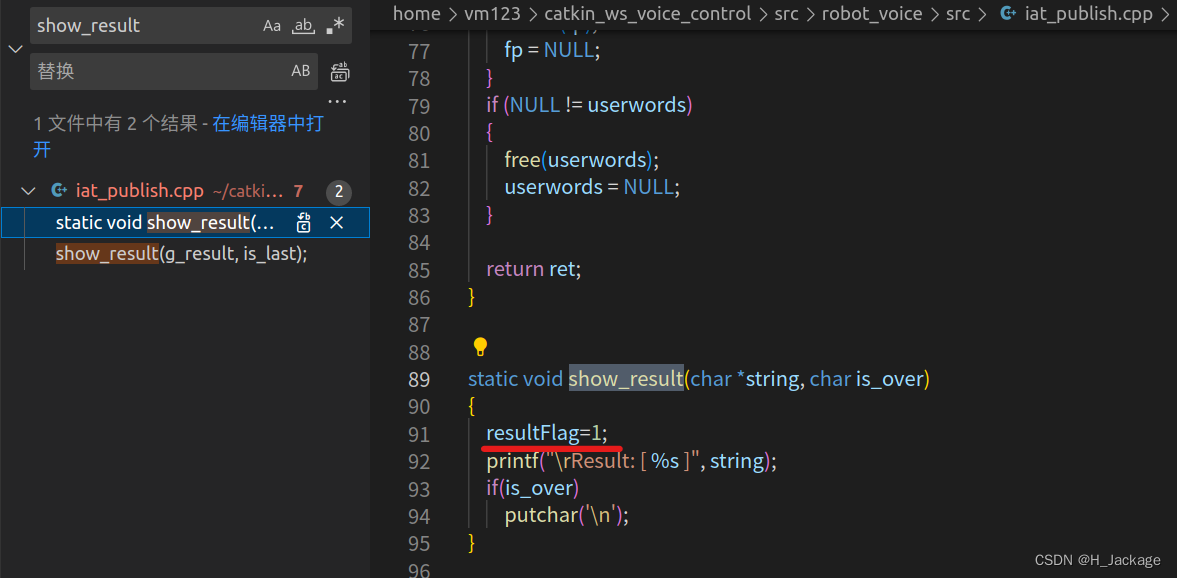Click if(is_over) line
Viewport: 1177px width, 578px height.
tap(532, 489)
